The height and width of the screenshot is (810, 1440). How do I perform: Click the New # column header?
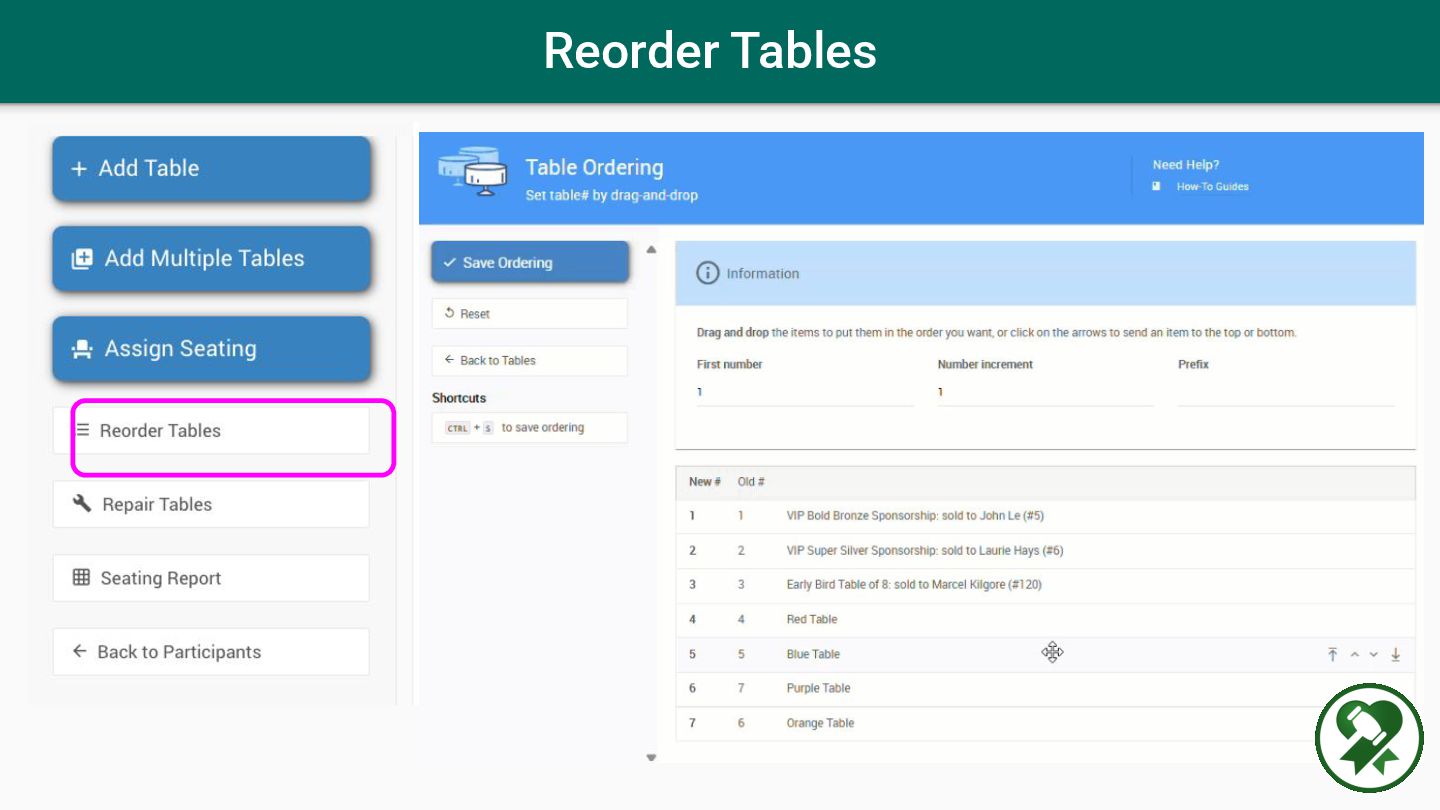tap(705, 482)
